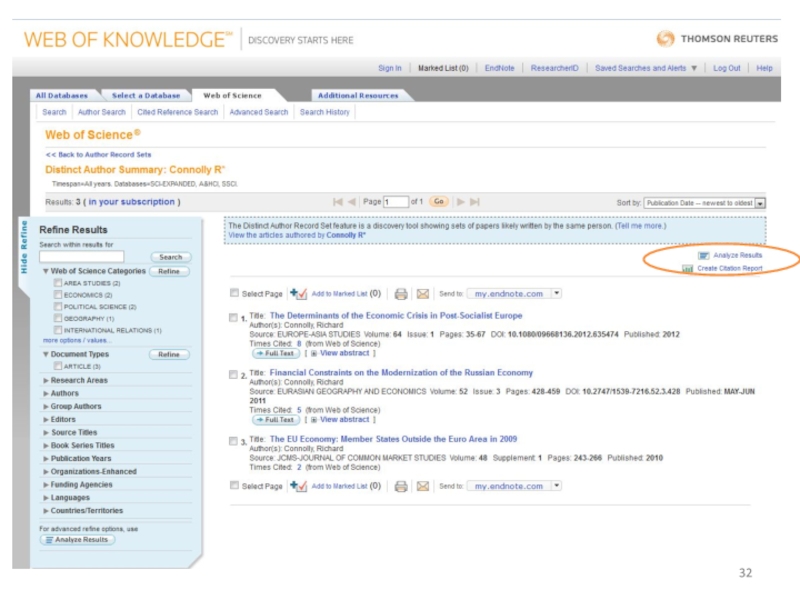Click the Analyze Results icon at top right
Viewport: 800px width, 600px height.
704,255
